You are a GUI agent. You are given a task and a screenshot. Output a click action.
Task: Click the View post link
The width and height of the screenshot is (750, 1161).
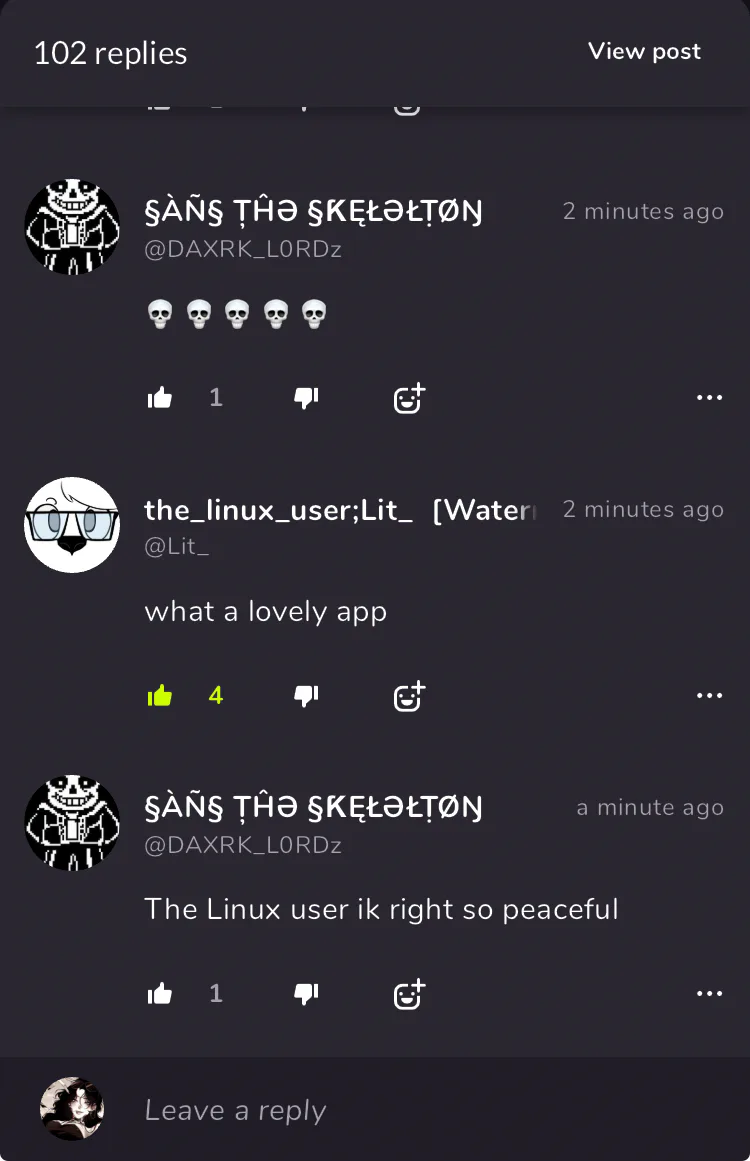(644, 51)
